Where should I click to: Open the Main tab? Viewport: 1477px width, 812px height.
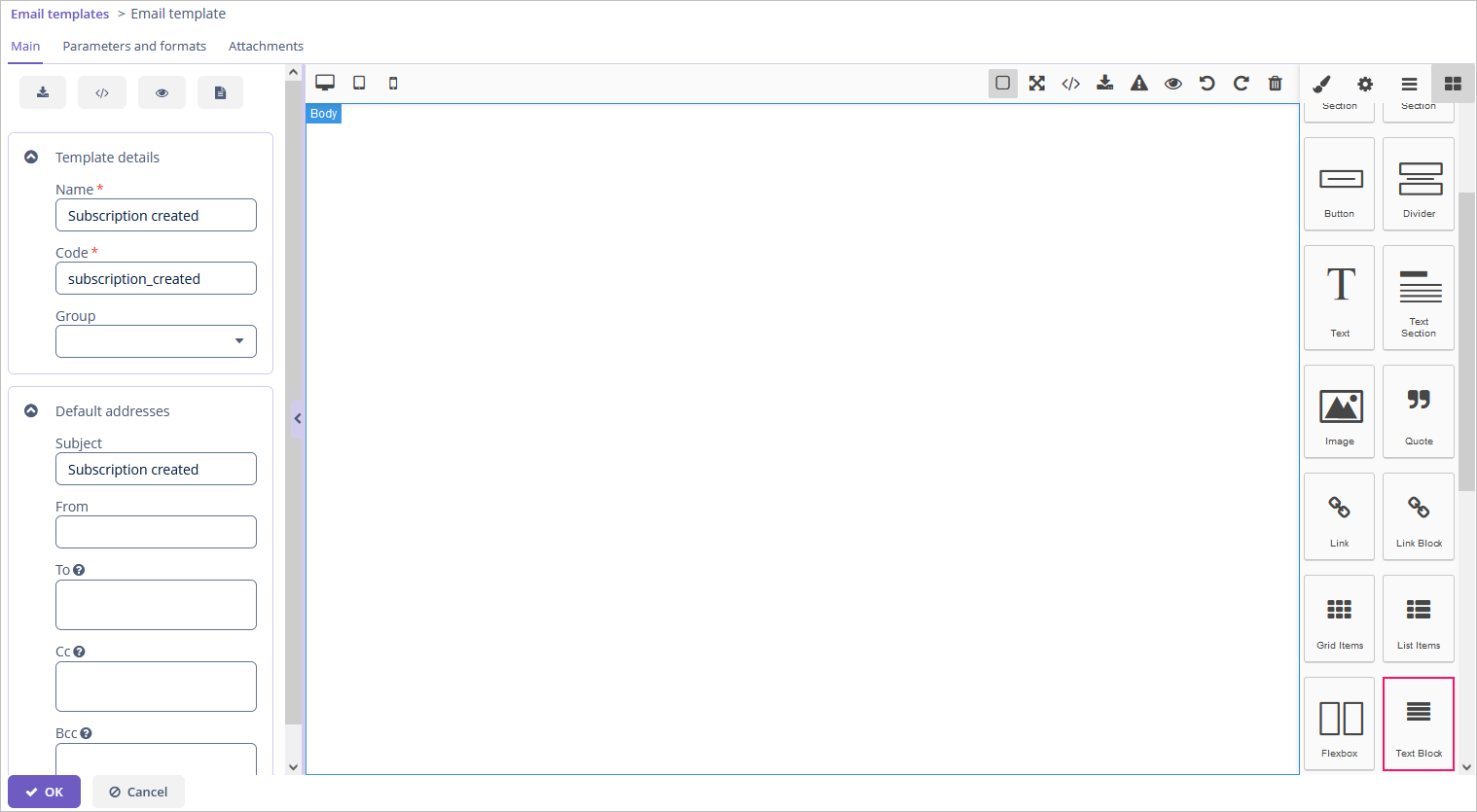point(25,46)
